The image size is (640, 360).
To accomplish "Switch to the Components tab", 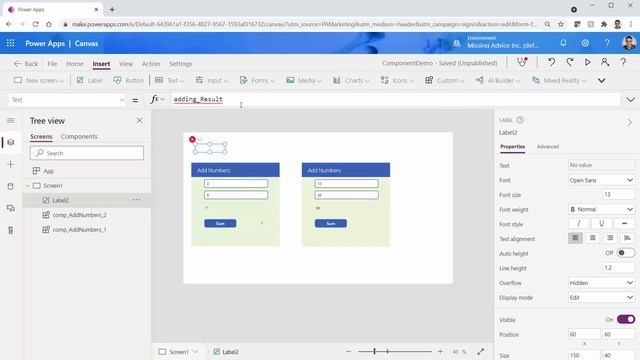I will (79, 136).
